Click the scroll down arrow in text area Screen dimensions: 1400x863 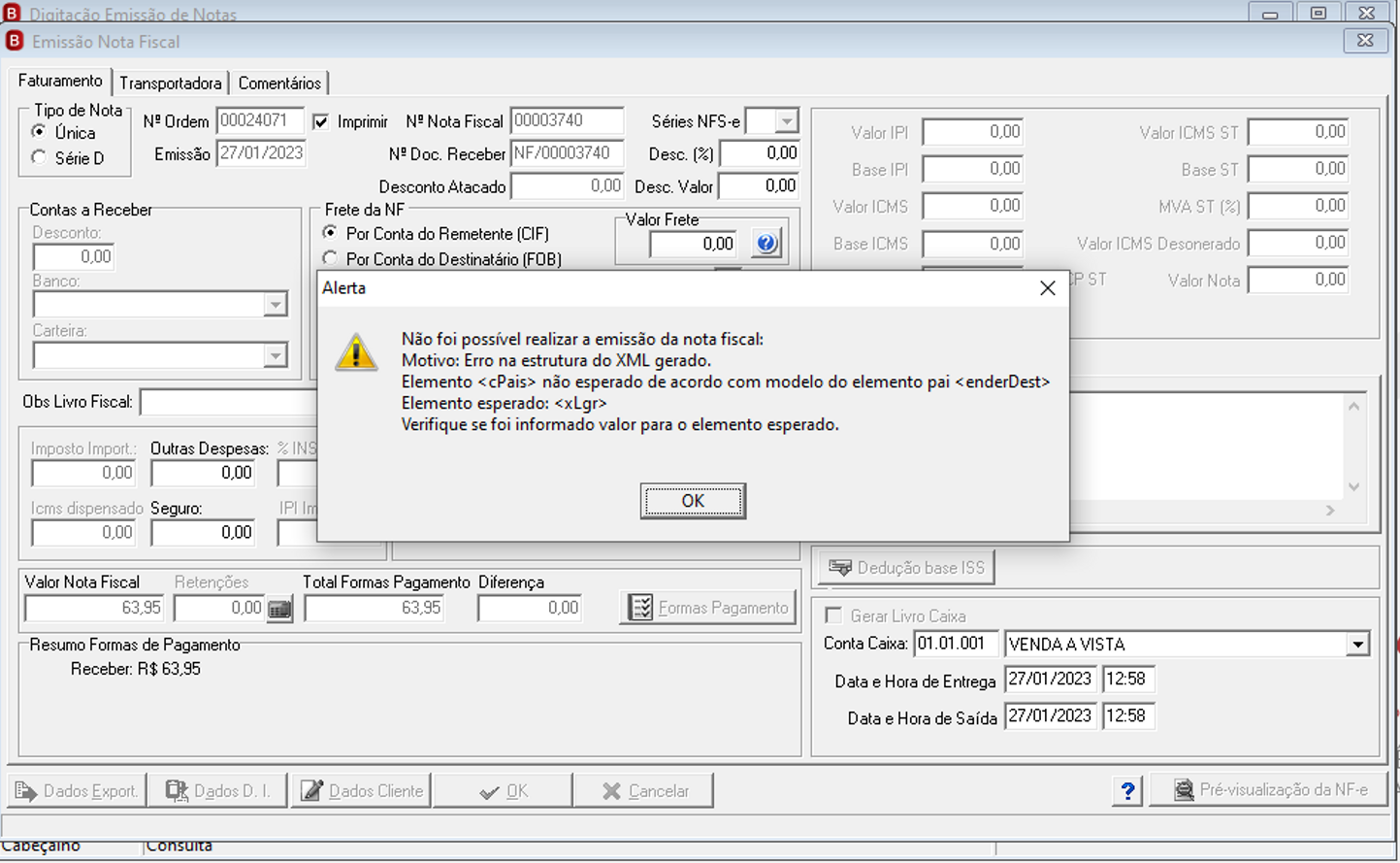tap(1353, 487)
